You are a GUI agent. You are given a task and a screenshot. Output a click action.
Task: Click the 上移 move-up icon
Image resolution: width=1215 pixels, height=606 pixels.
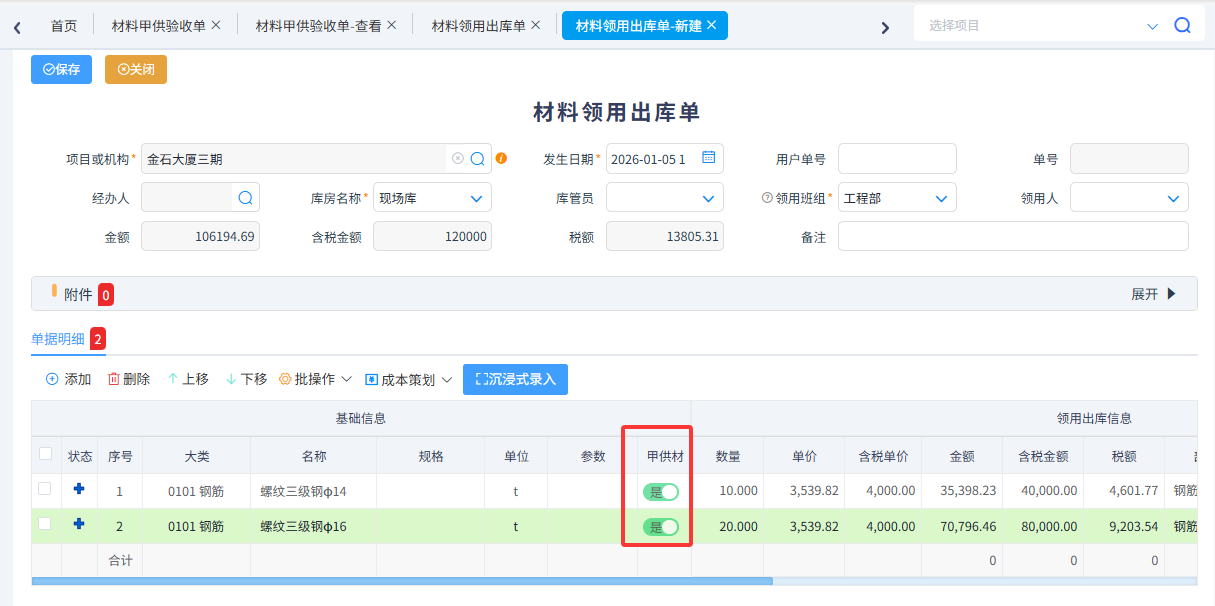pyautogui.click(x=171, y=379)
